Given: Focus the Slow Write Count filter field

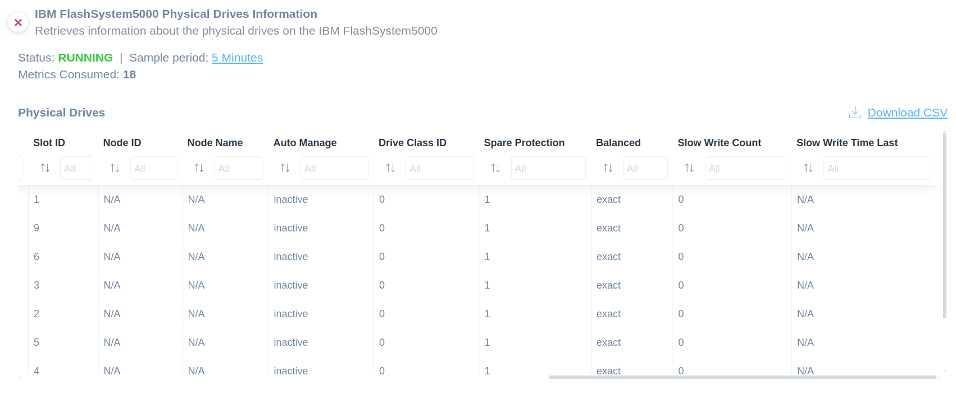Looking at the screenshot, I should click(x=746, y=168).
